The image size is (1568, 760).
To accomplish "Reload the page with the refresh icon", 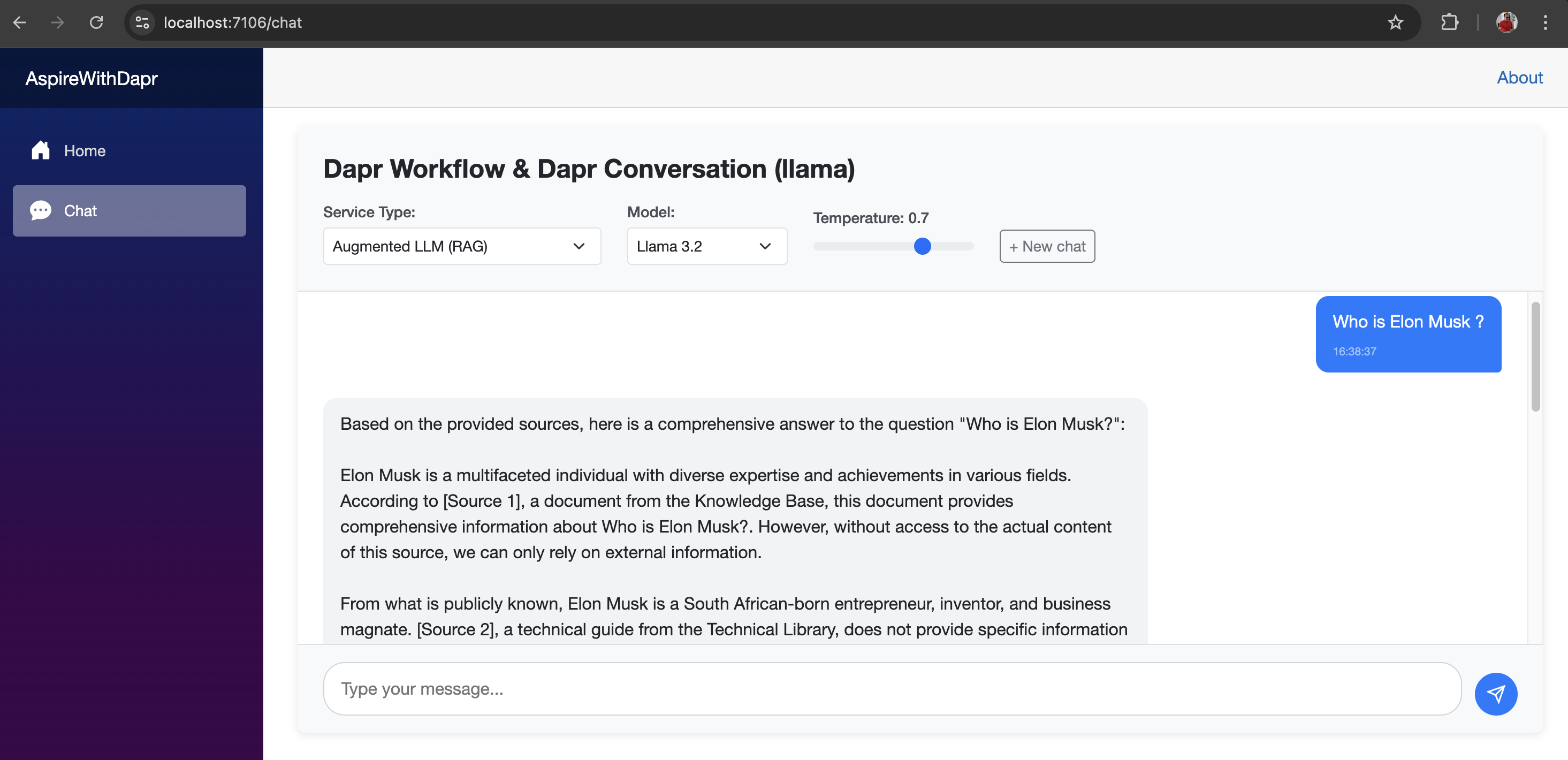I will click(x=96, y=22).
